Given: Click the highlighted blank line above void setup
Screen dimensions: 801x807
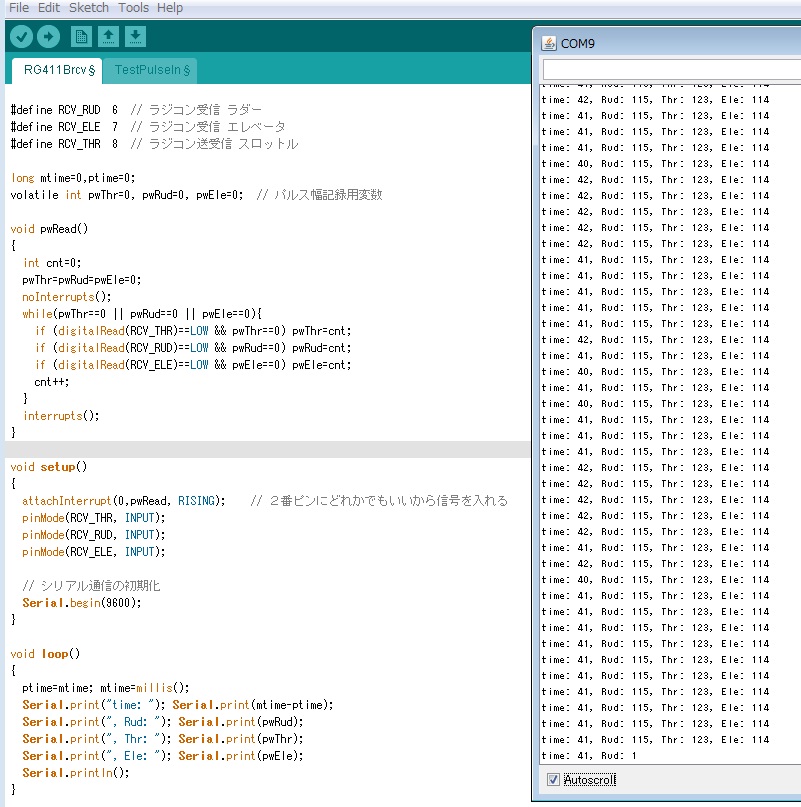Looking at the screenshot, I should [x=264, y=450].
